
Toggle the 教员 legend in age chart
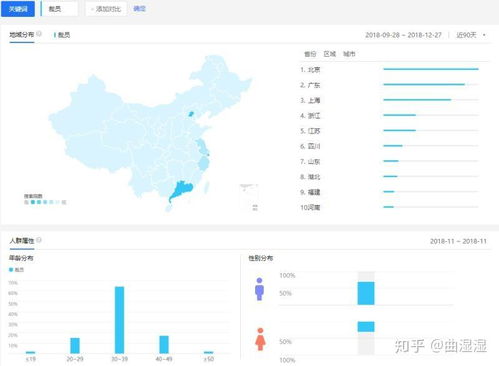point(16,270)
